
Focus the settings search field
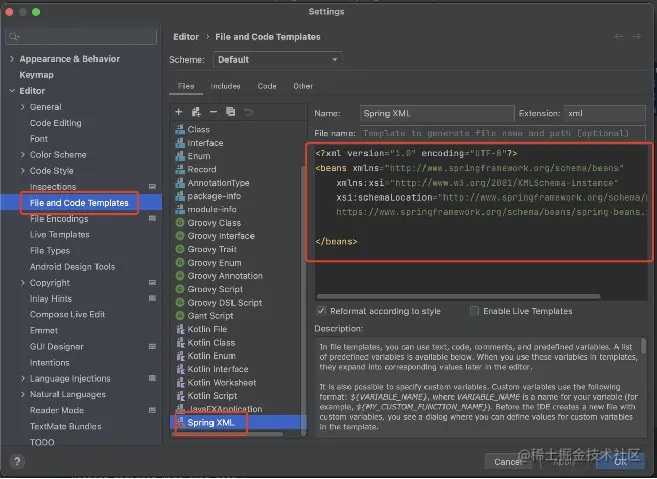tap(81, 36)
